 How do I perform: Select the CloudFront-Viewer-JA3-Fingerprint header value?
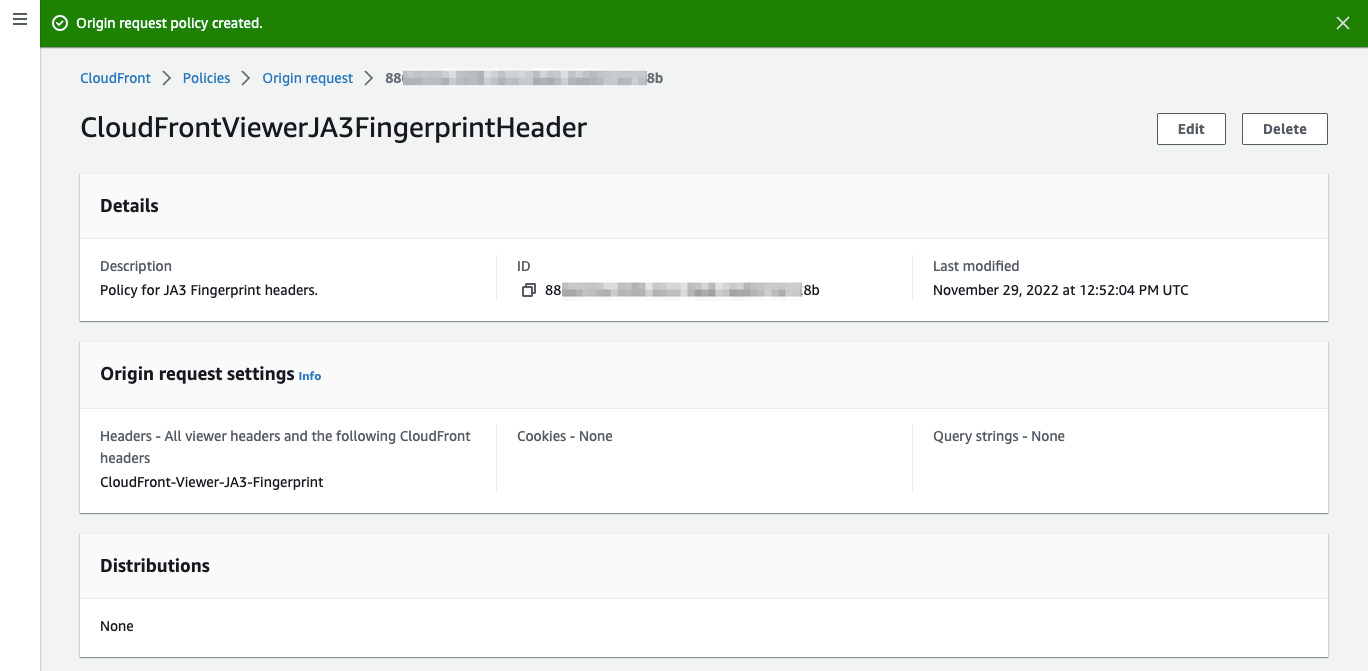[211, 481]
